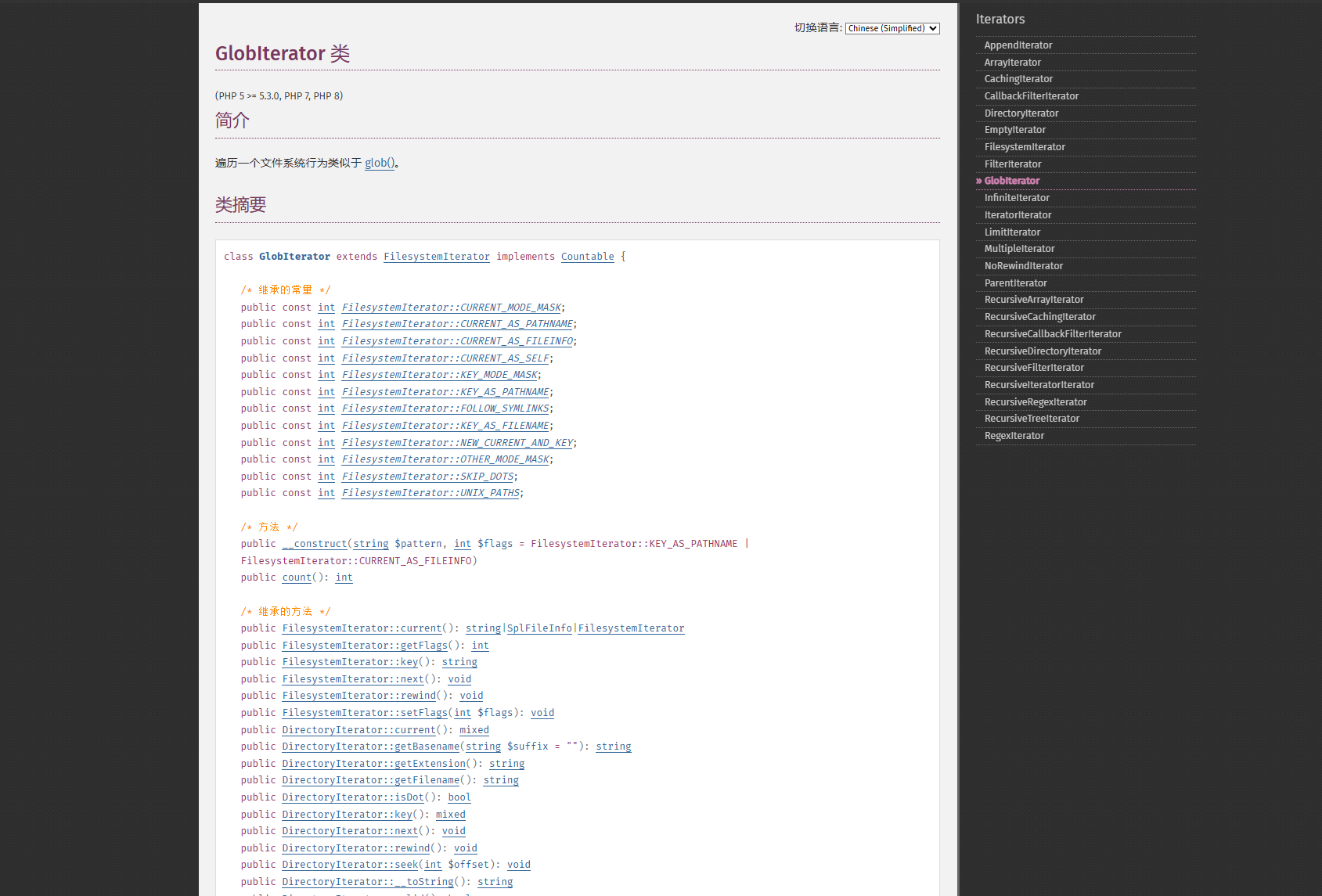Click the CURRENT_MODE_MASK constant link
Viewport: 1322px width, 896px height.
tap(451, 308)
